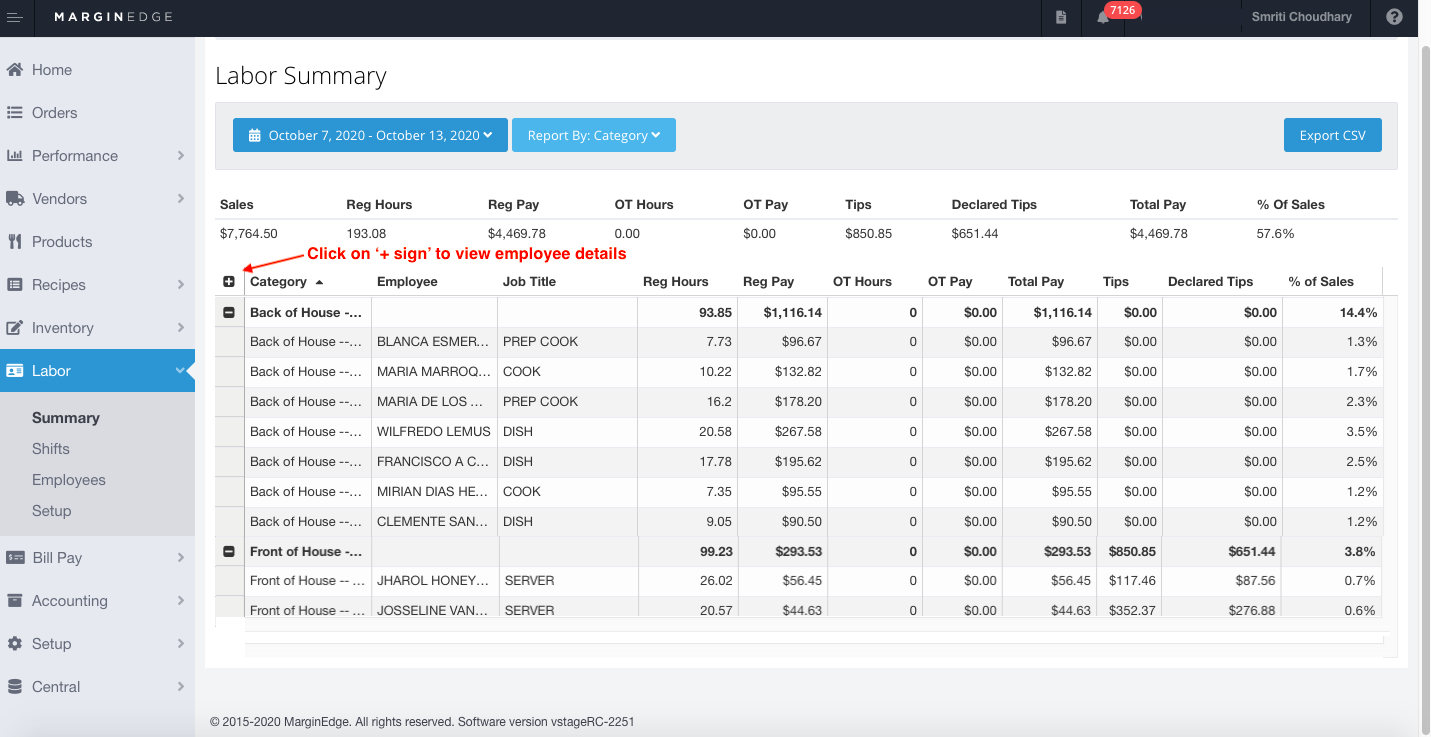Open the October 7 - October 13 date picker
This screenshot has width=1431, height=737.
[370, 135]
